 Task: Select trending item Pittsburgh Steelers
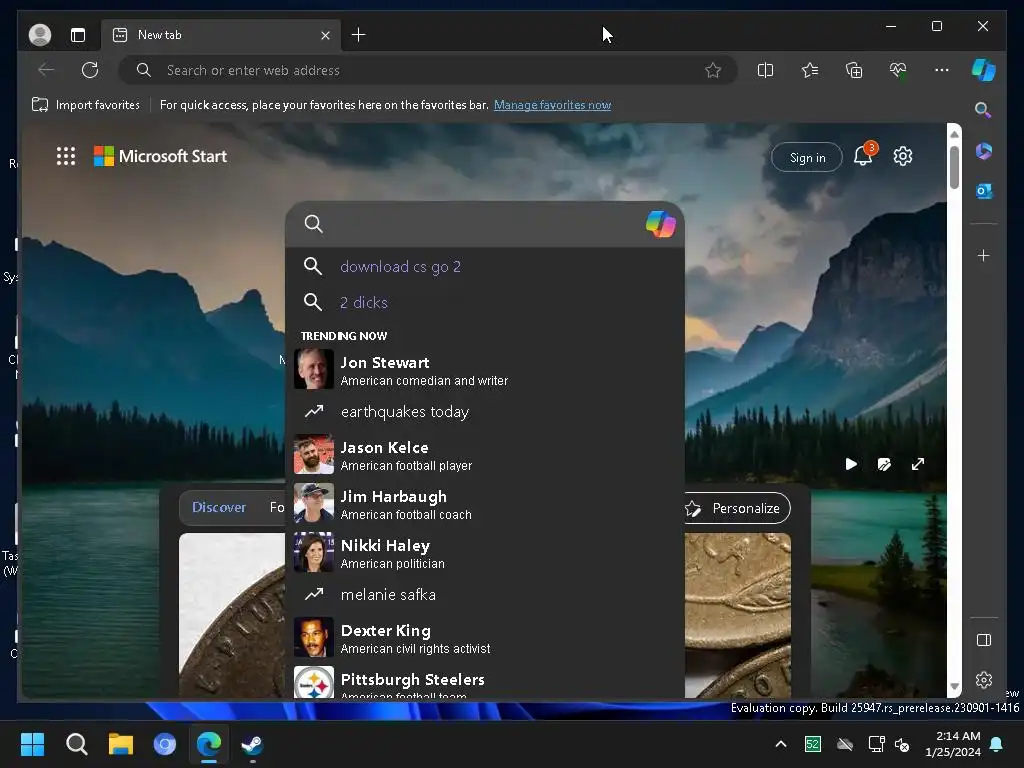pyautogui.click(x=485, y=681)
